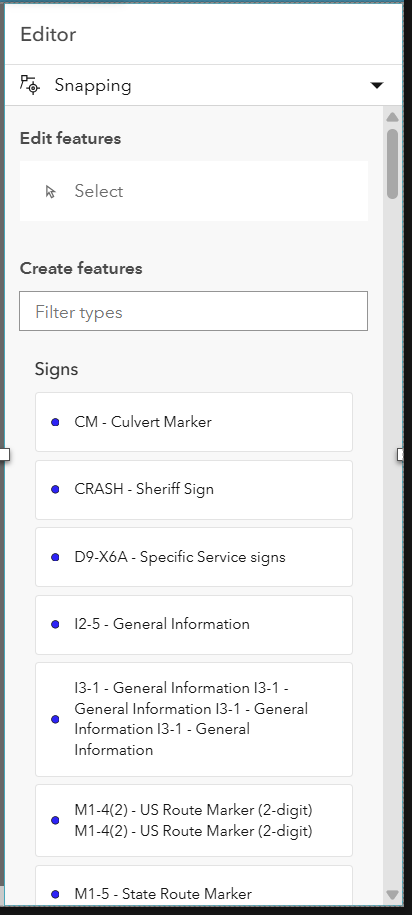This screenshot has width=412, height=915.
Task: Click the scrollbar down arrow
Action: click(x=392, y=895)
